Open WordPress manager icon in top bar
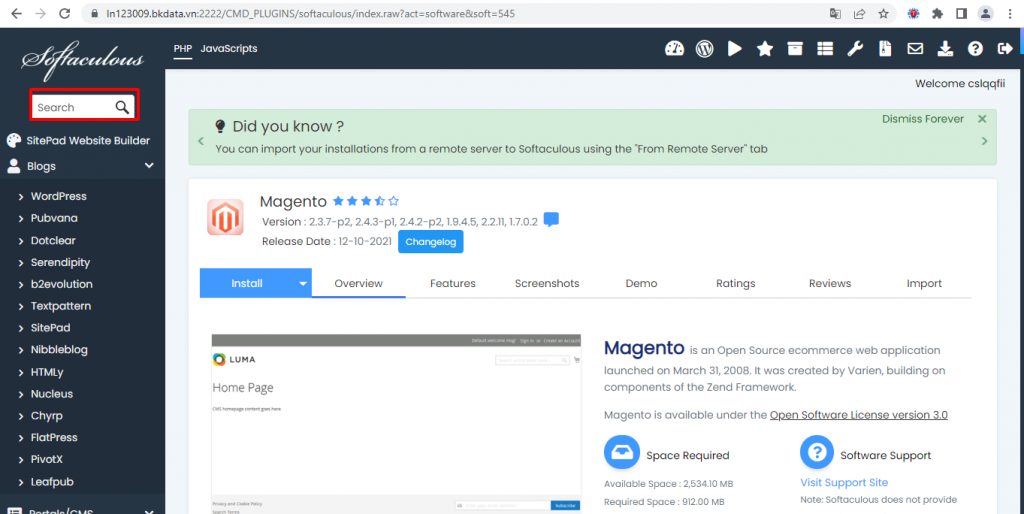Image resolution: width=1024 pixels, height=514 pixels. (x=705, y=48)
